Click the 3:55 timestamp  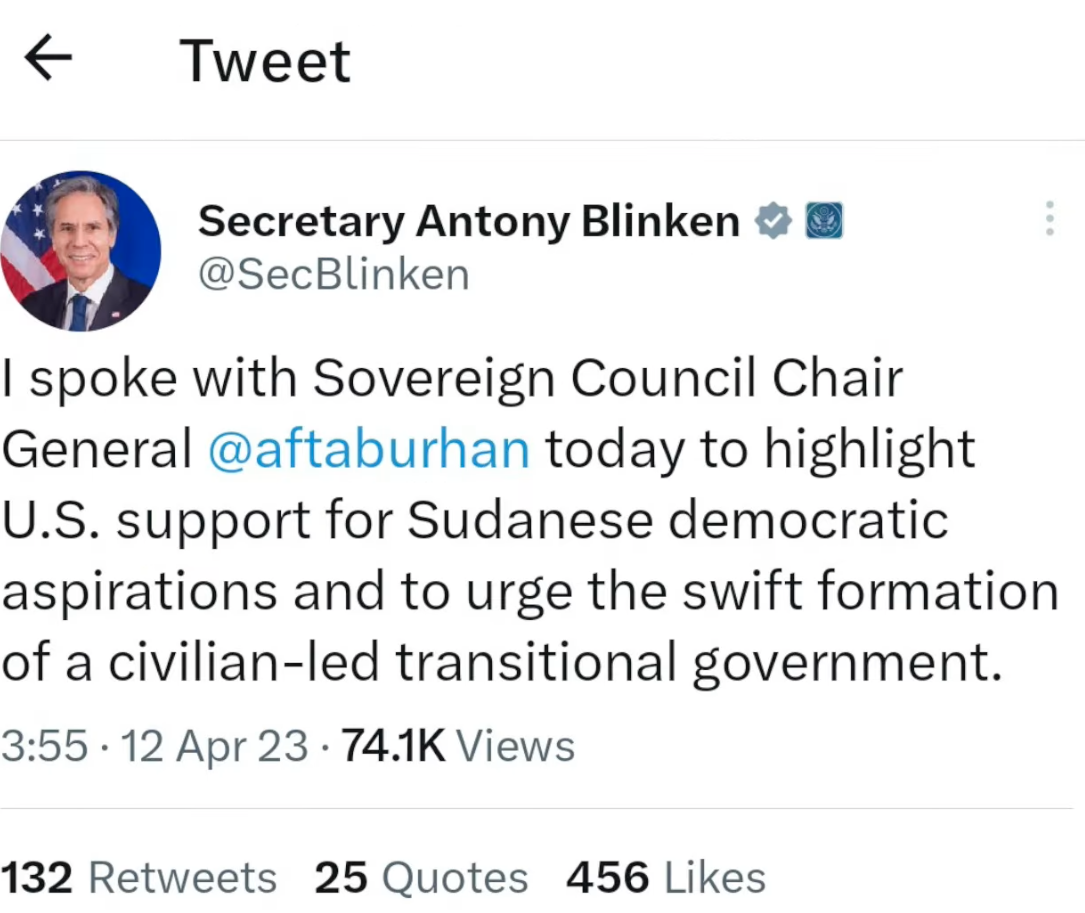pyautogui.click(x=44, y=746)
